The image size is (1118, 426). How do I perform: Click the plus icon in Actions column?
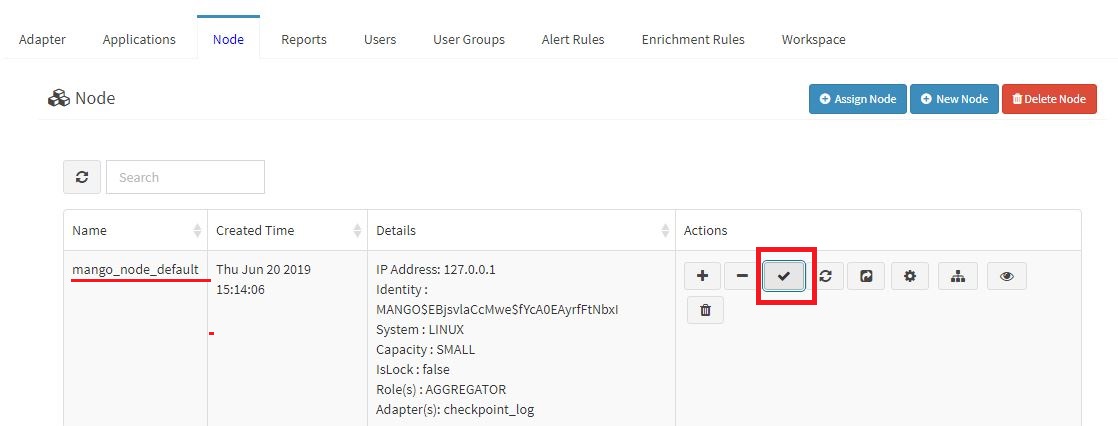coord(702,276)
